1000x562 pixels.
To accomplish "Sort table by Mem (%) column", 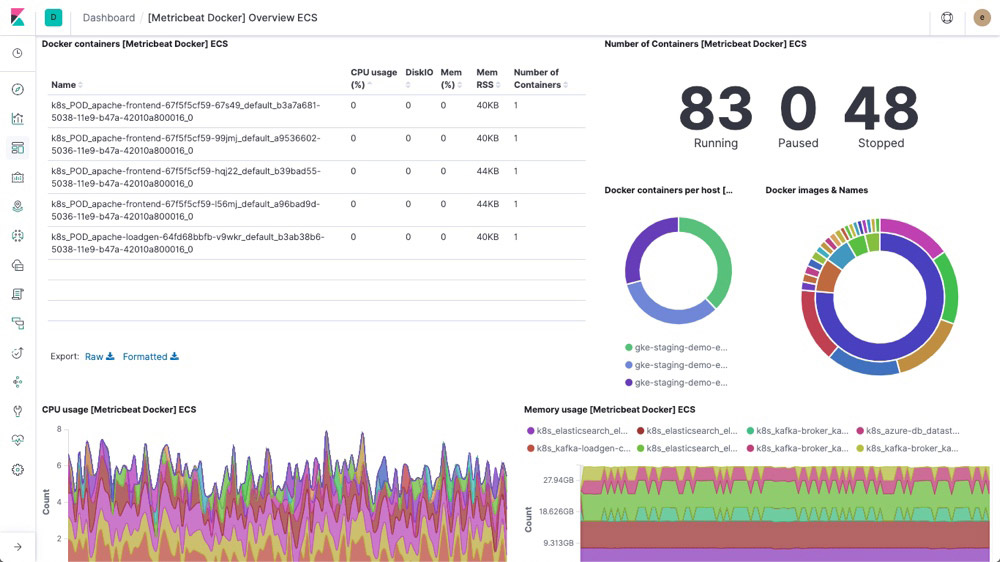I will point(451,78).
